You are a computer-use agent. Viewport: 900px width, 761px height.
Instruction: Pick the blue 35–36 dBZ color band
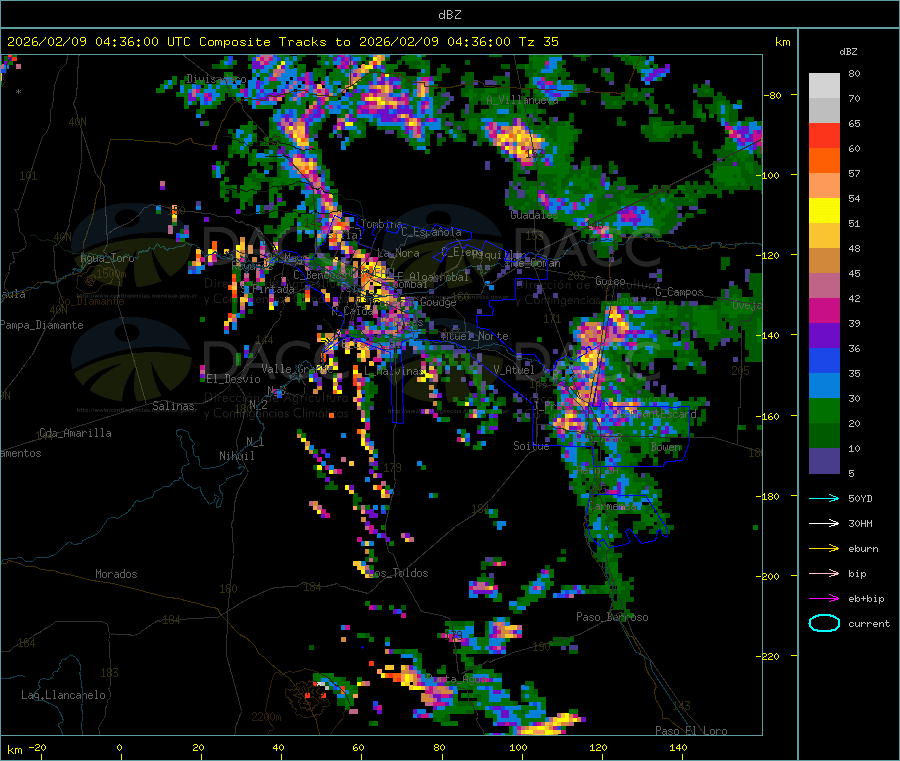click(824, 360)
